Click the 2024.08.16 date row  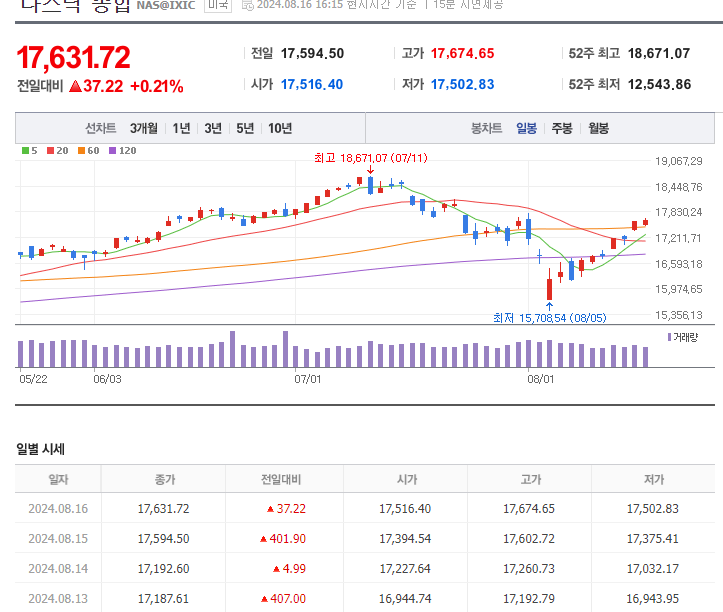click(365, 509)
